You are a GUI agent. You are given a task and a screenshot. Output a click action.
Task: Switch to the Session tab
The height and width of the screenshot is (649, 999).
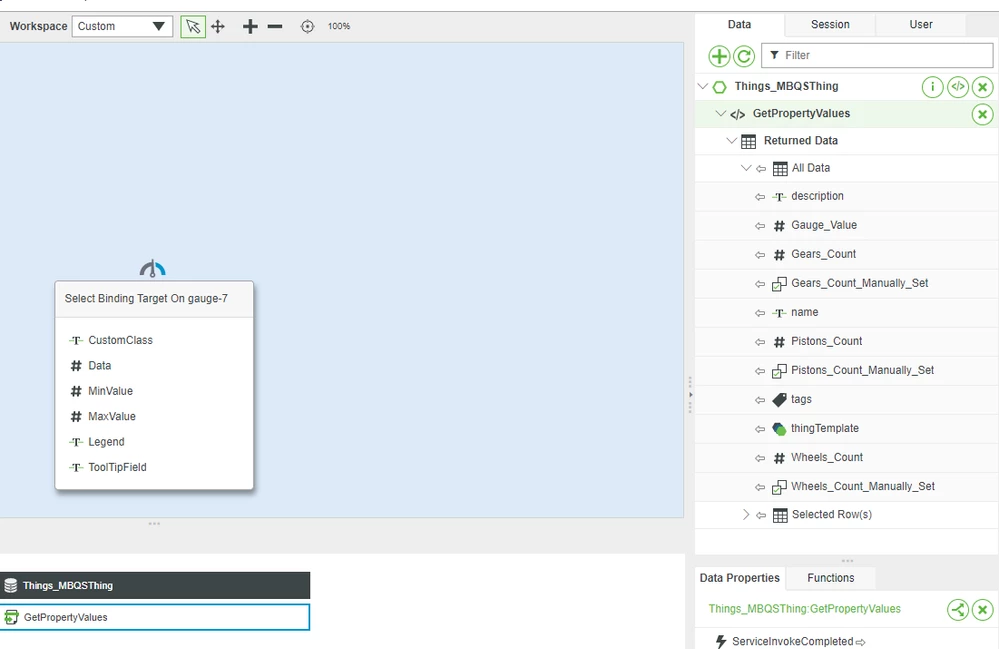[830, 24]
